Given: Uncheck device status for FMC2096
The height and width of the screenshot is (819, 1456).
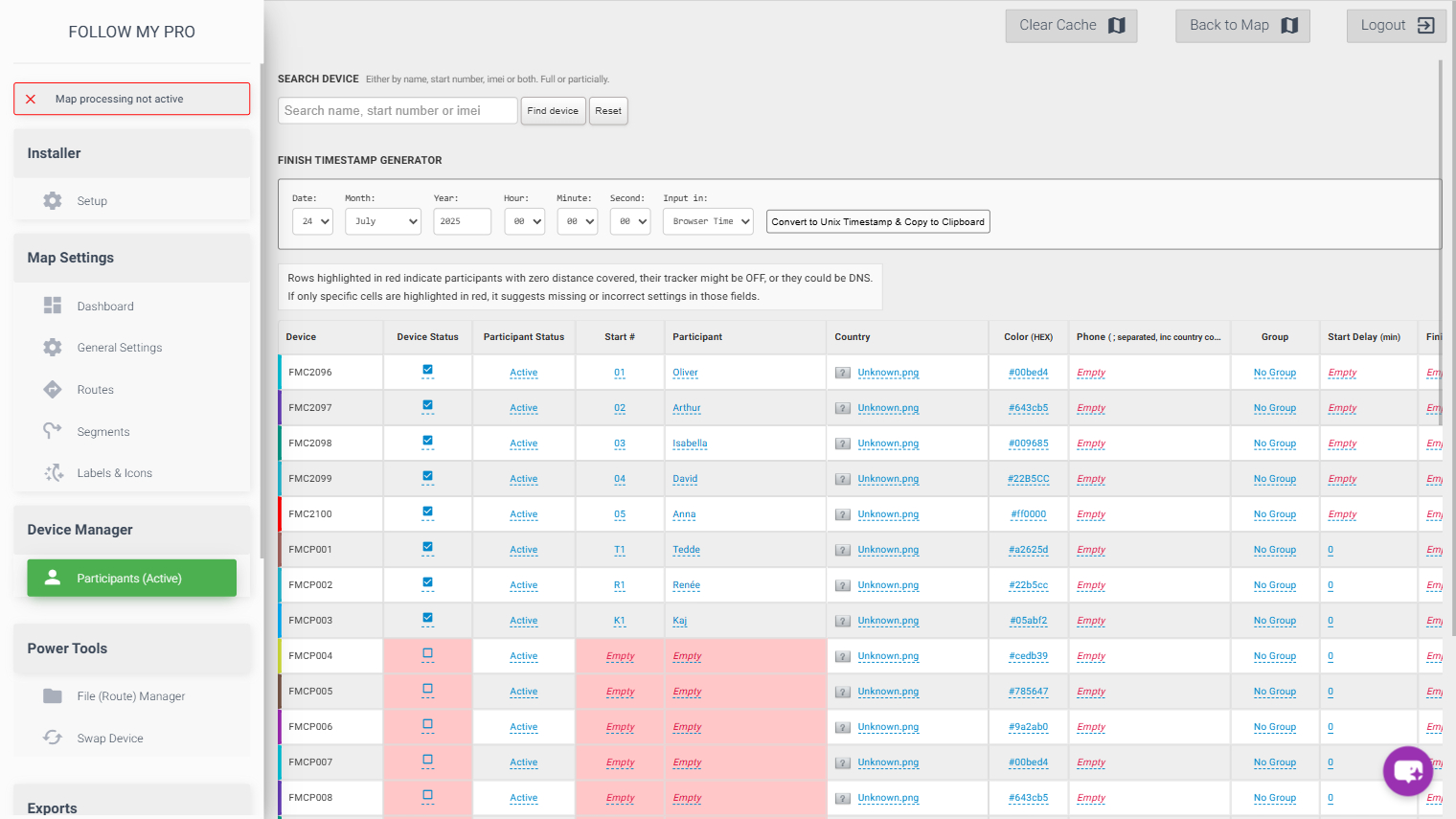Looking at the screenshot, I should pyautogui.click(x=427, y=370).
